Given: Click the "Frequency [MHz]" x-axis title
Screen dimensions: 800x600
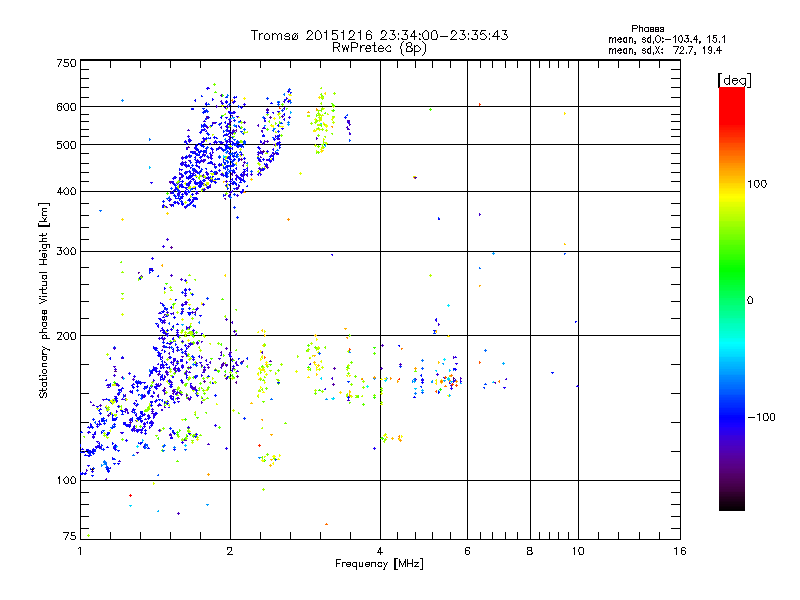Looking at the screenshot, I should (379, 564).
